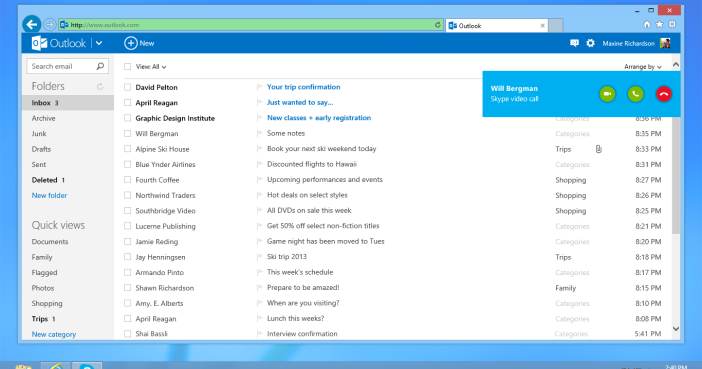Screen dimensions: 702x369
Task: Open the Inbox folder
Action: pyautogui.click(x=68, y=103)
